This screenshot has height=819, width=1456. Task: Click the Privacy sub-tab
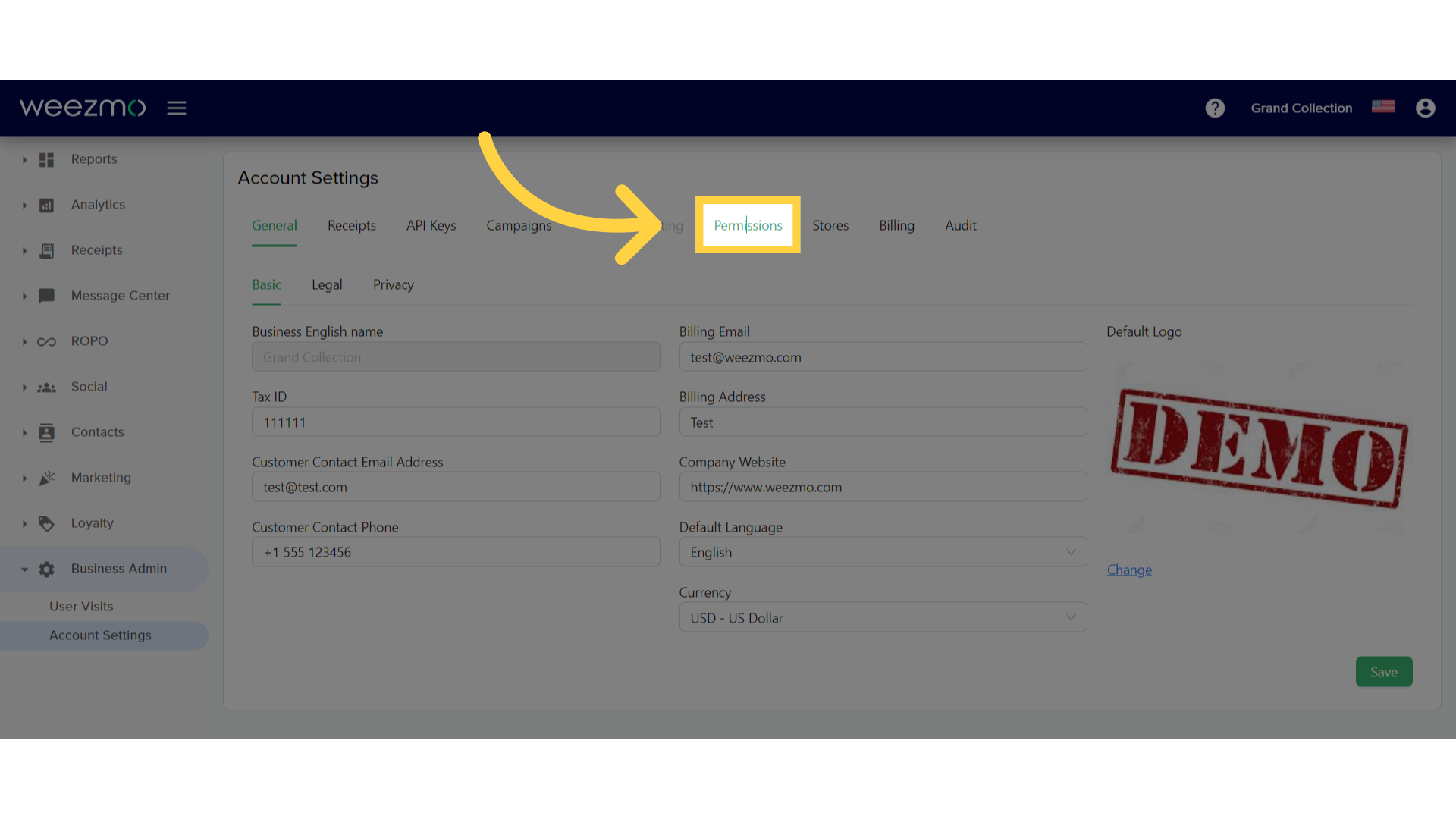click(x=393, y=284)
